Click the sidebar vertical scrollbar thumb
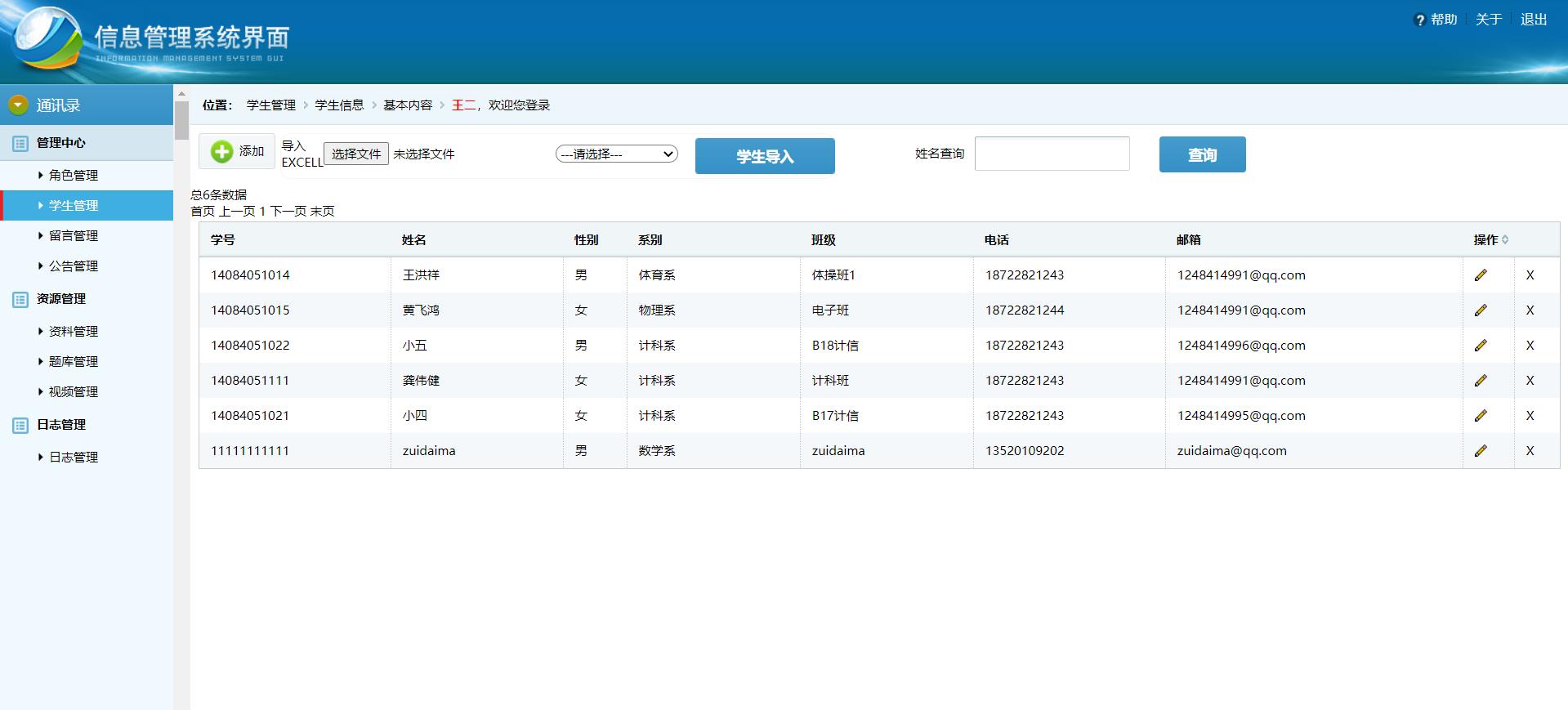This screenshot has width=1568, height=710. (181, 121)
